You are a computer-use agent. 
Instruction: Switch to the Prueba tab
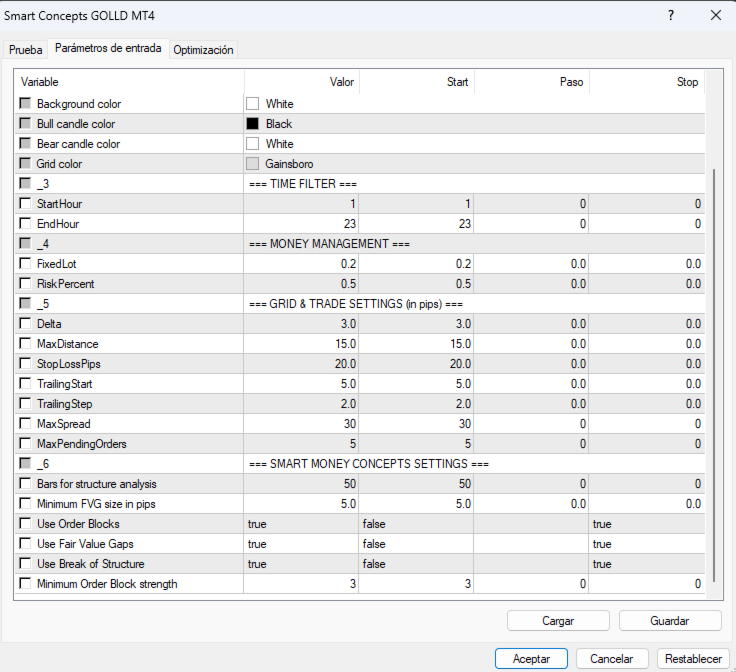click(25, 50)
